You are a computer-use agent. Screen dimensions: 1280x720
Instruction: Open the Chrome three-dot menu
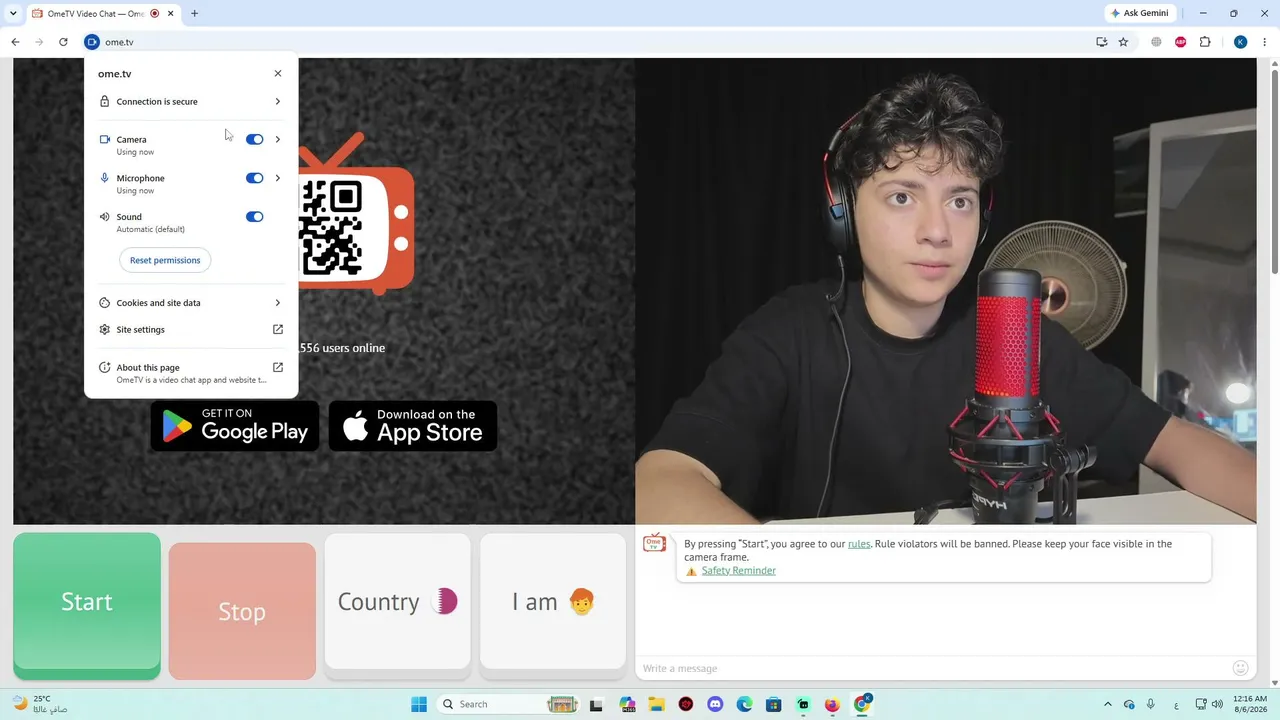(x=1265, y=42)
